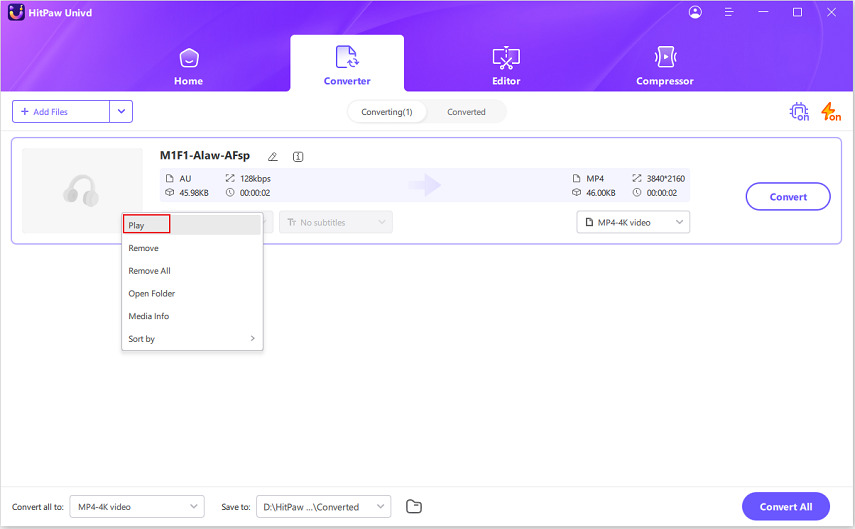Select Play from the context menu
The width and height of the screenshot is (855, 529).
coord(146,225)
